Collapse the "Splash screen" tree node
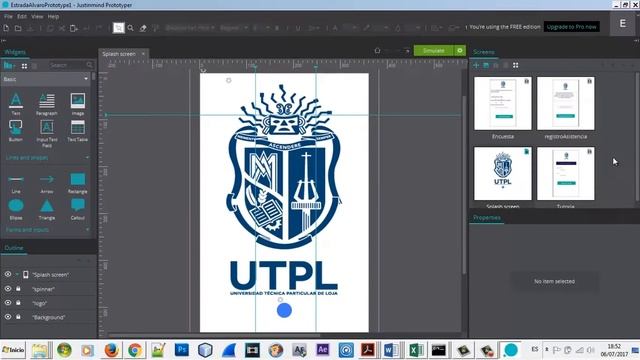Screen dimensions: 640x360 [17, 274]
